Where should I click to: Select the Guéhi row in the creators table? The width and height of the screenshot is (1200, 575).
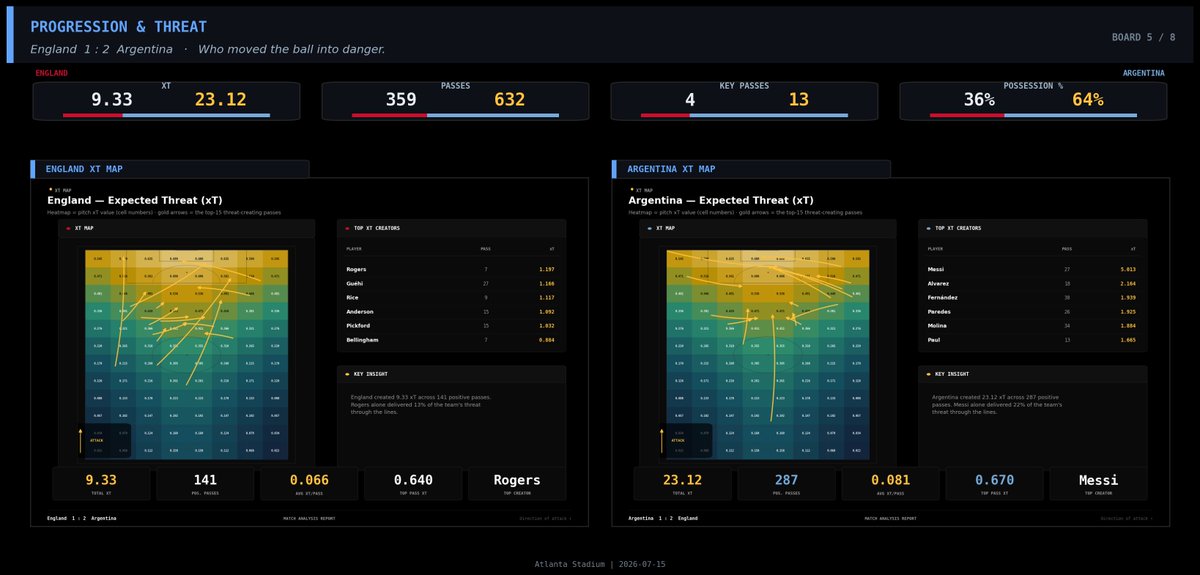pyautogui.click(x=451, y=283)
